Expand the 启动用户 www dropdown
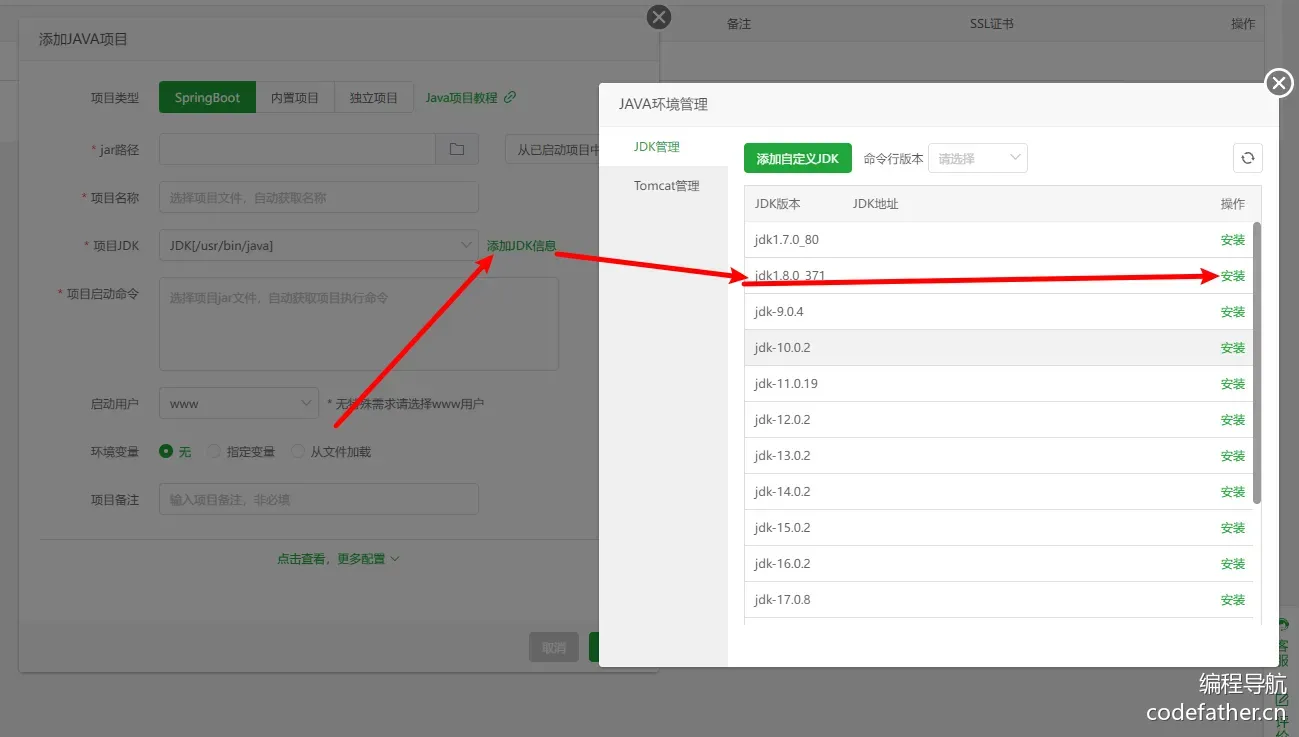The height and width of the screenshot is (737, 1299). (x=238, y=404)
